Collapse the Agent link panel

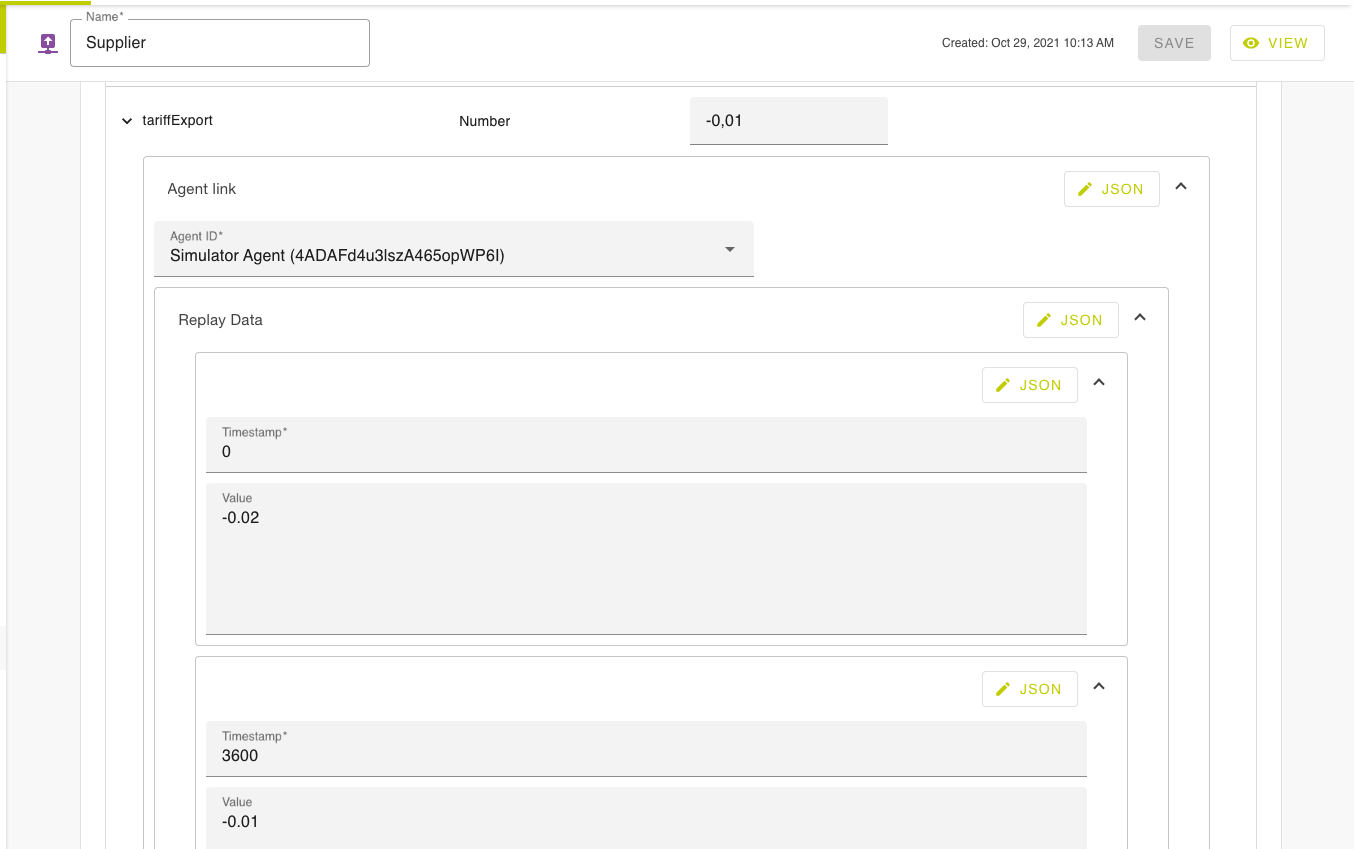pyautogui.click(x=1181, y=187)
